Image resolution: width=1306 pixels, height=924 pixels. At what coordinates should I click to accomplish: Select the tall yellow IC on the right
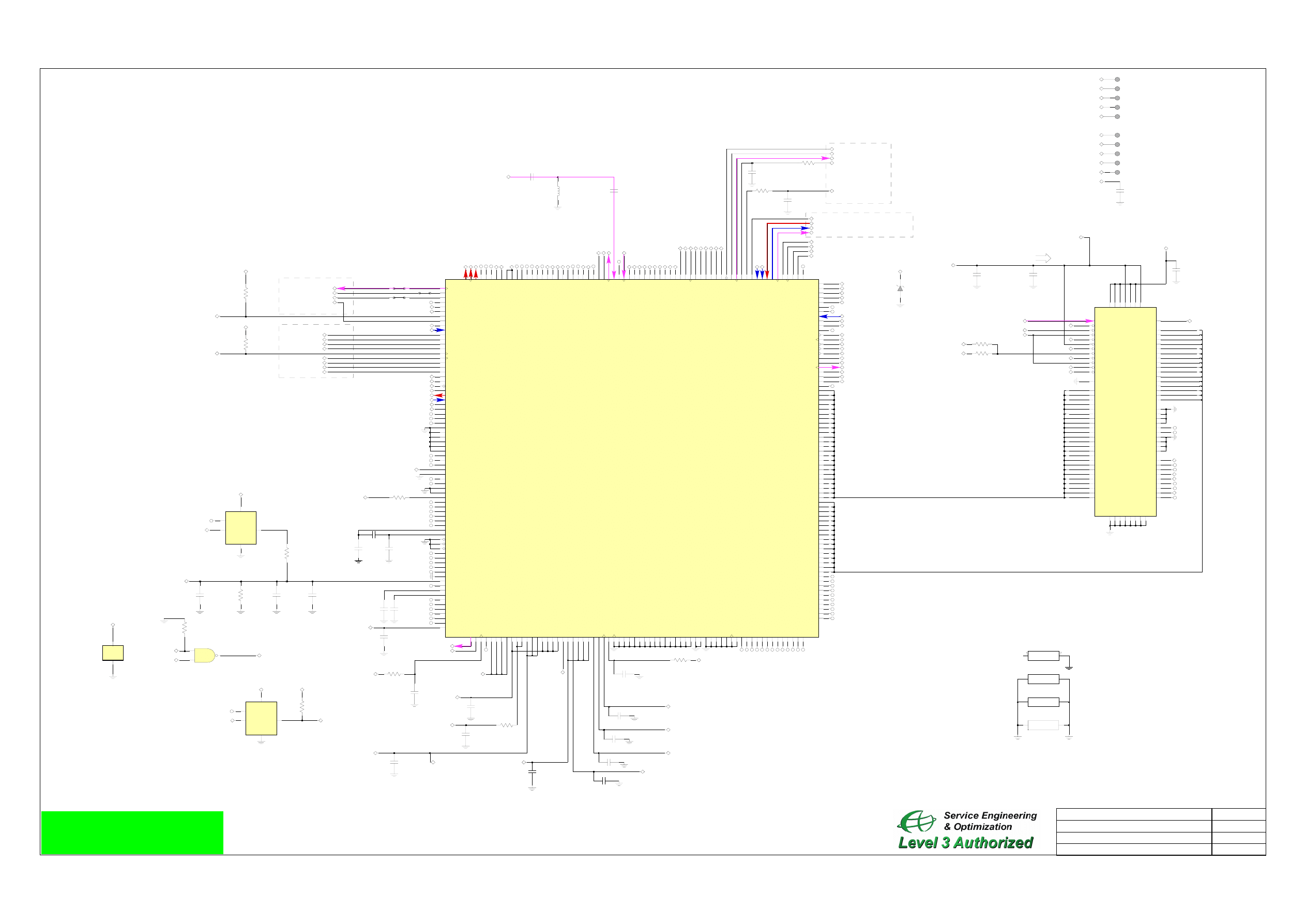tap(1125, 412)
